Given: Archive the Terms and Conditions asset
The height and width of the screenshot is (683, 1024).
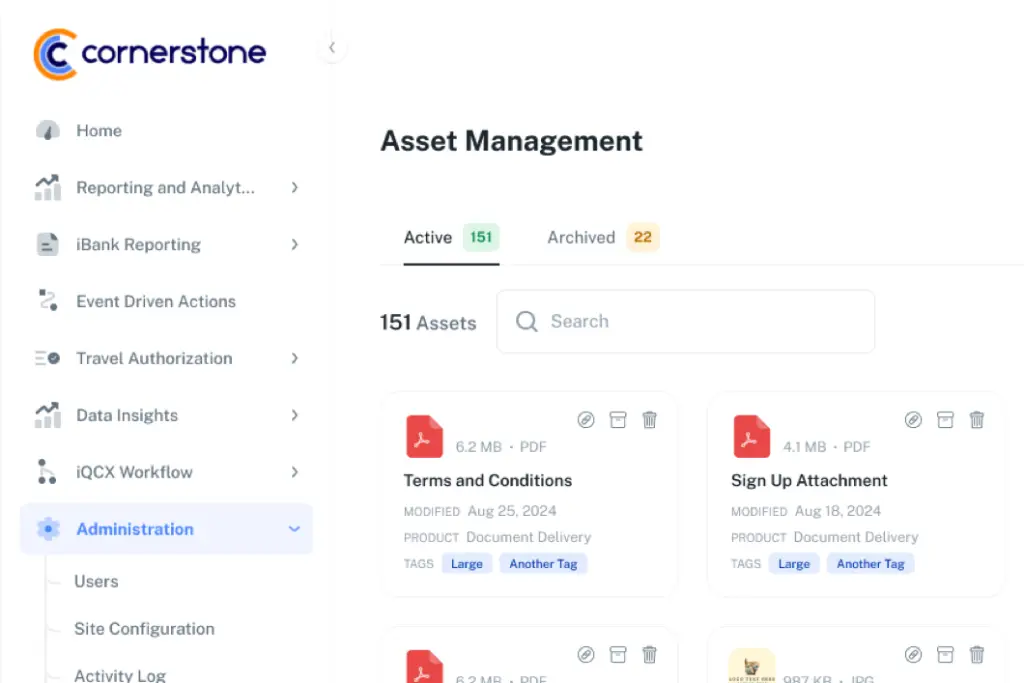Looking at the screenshot, I should click(618, 420).
